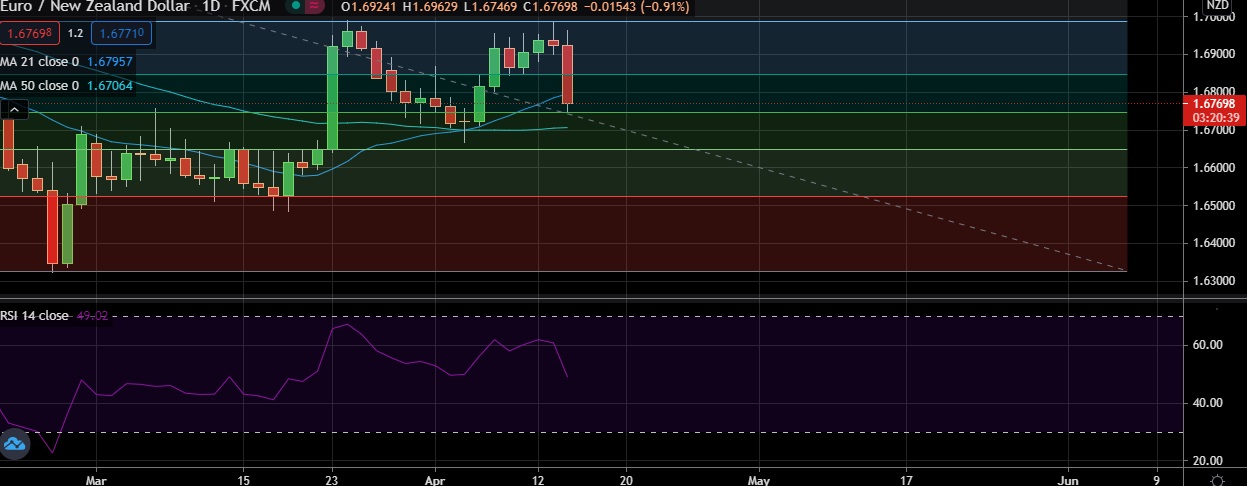This screenshot has width=1247, height=486.
Task: Open chart settings gear at bottom right
Action: coord(1216,479)
